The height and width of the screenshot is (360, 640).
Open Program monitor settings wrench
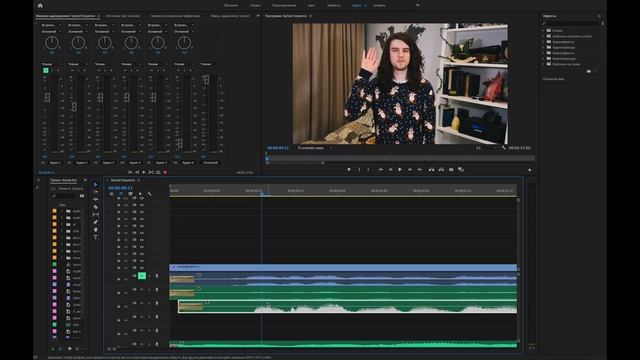[x=504, y=148]
